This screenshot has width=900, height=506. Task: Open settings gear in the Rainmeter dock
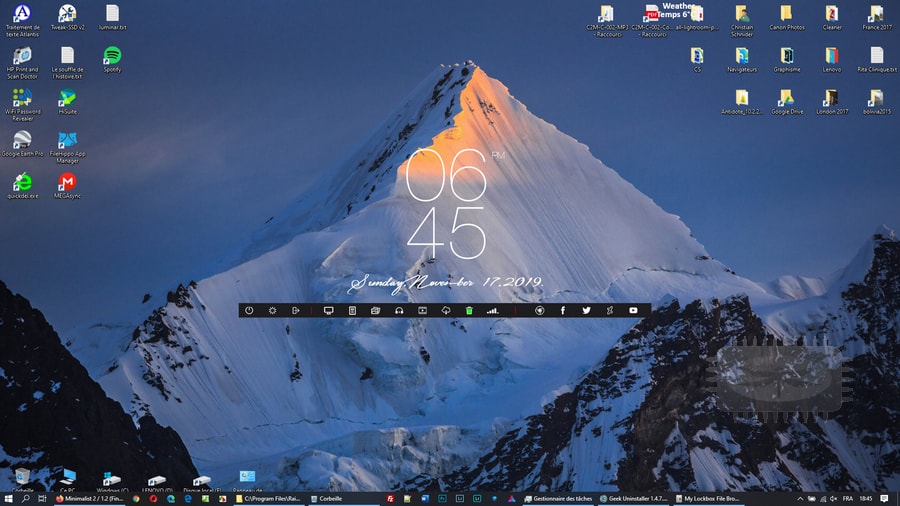pyautogui.click(x=273, y=310)
